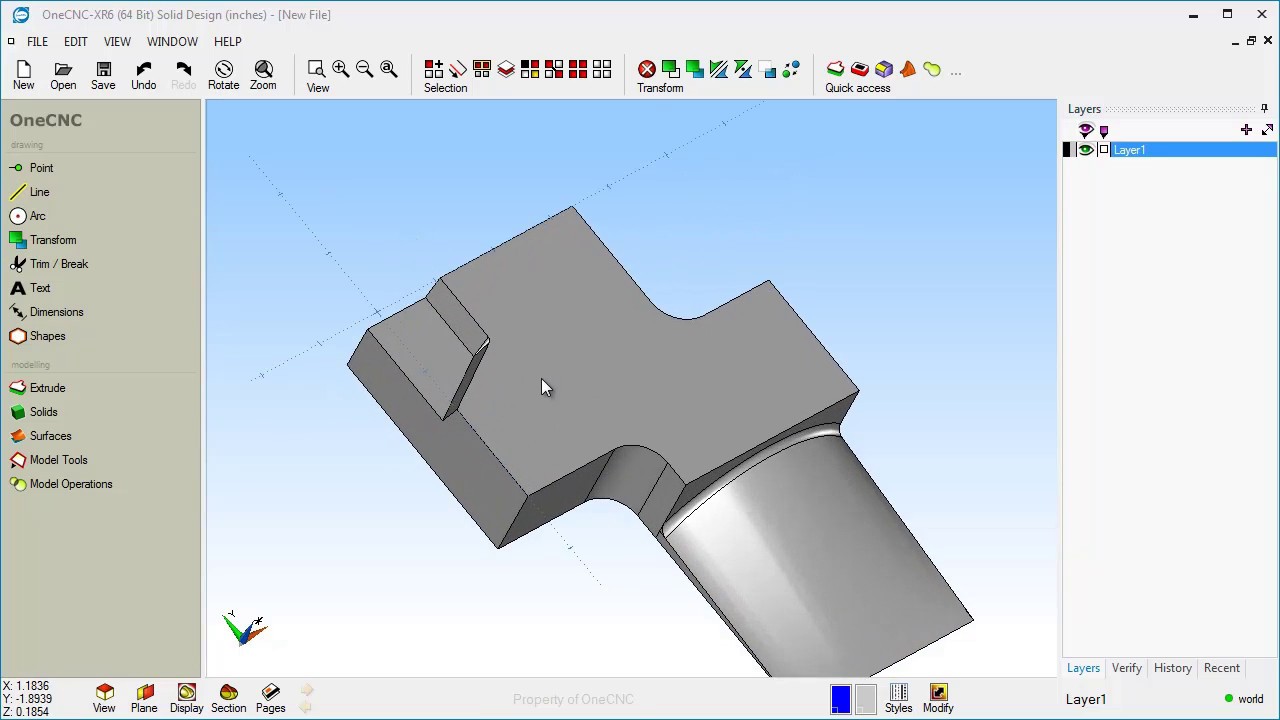Screen dimensions: 1280x720
Task: Click the purple solid box icon in Quick access
Action: click(884, 69)
